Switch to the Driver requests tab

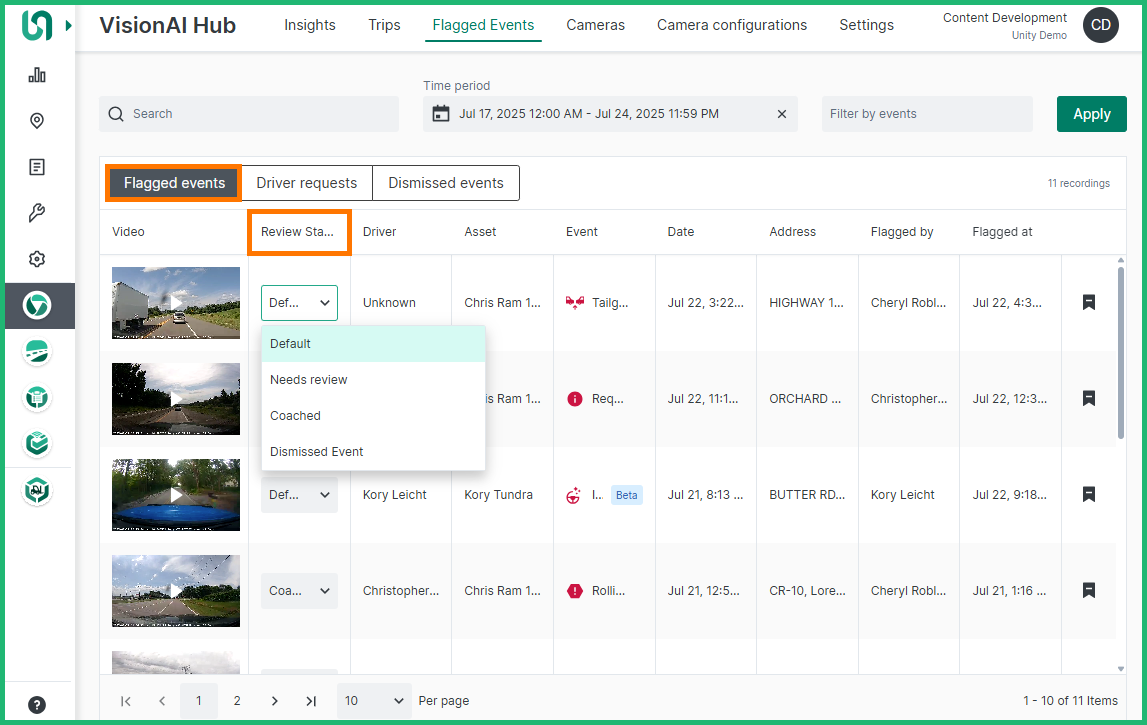tap(306, 183)
